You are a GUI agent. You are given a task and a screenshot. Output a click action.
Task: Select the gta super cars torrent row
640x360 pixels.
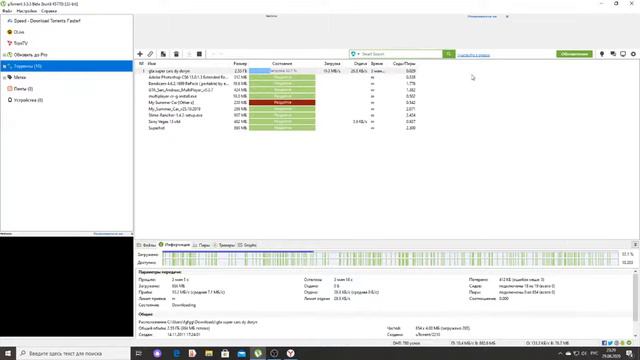coord(277,71)
